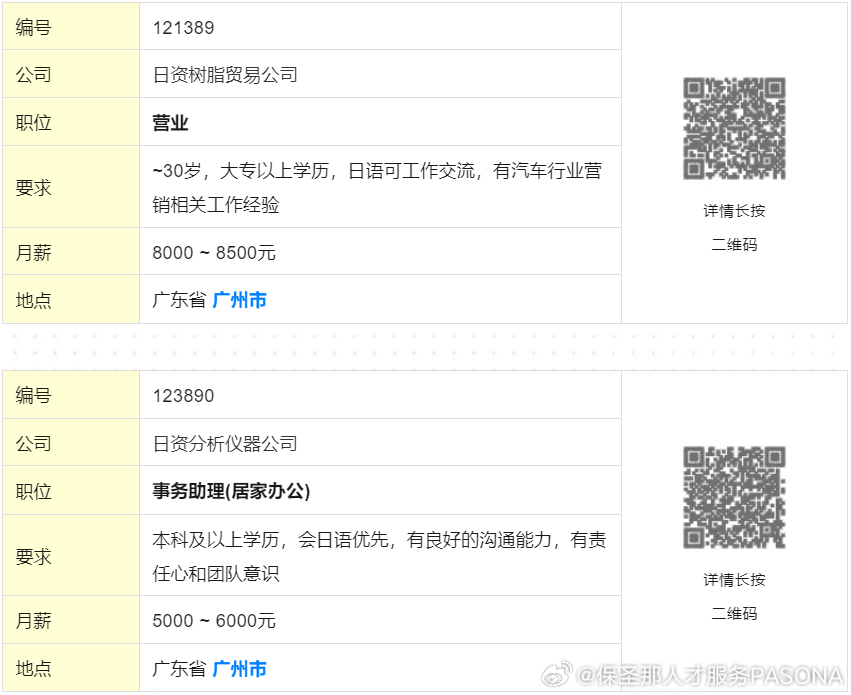
Task: Select the 公司 label in the first listing
Action: 33,74
